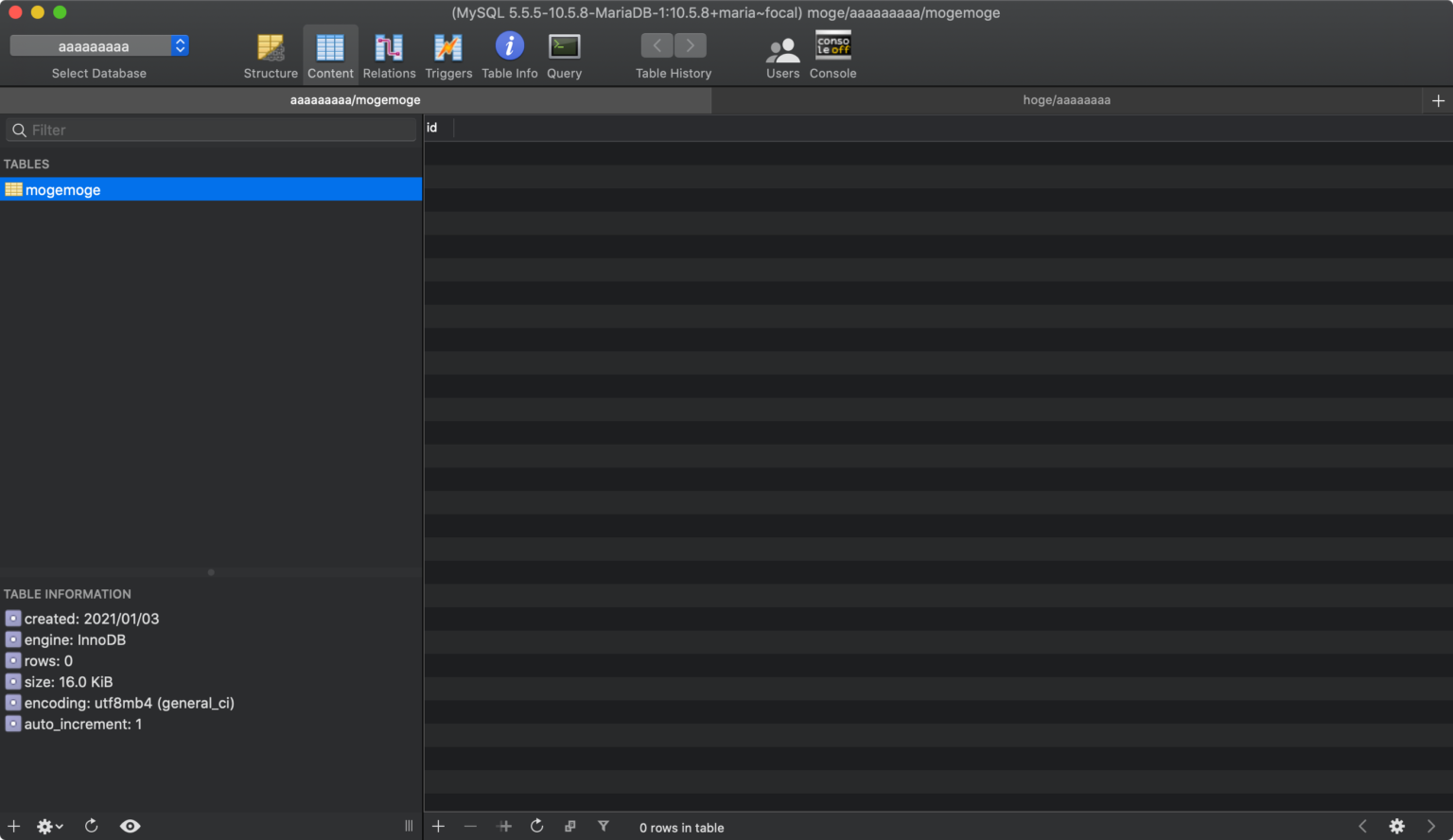Select the aaaaaaaa/mogemoge tab

pyautogui.click(x=355, y=100)
